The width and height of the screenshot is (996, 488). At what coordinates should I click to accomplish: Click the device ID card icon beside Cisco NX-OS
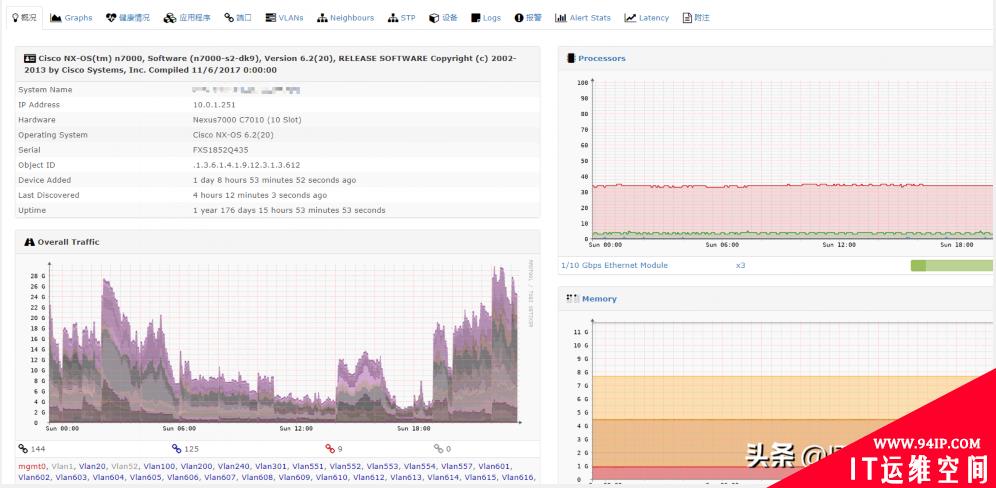(29, 58)
